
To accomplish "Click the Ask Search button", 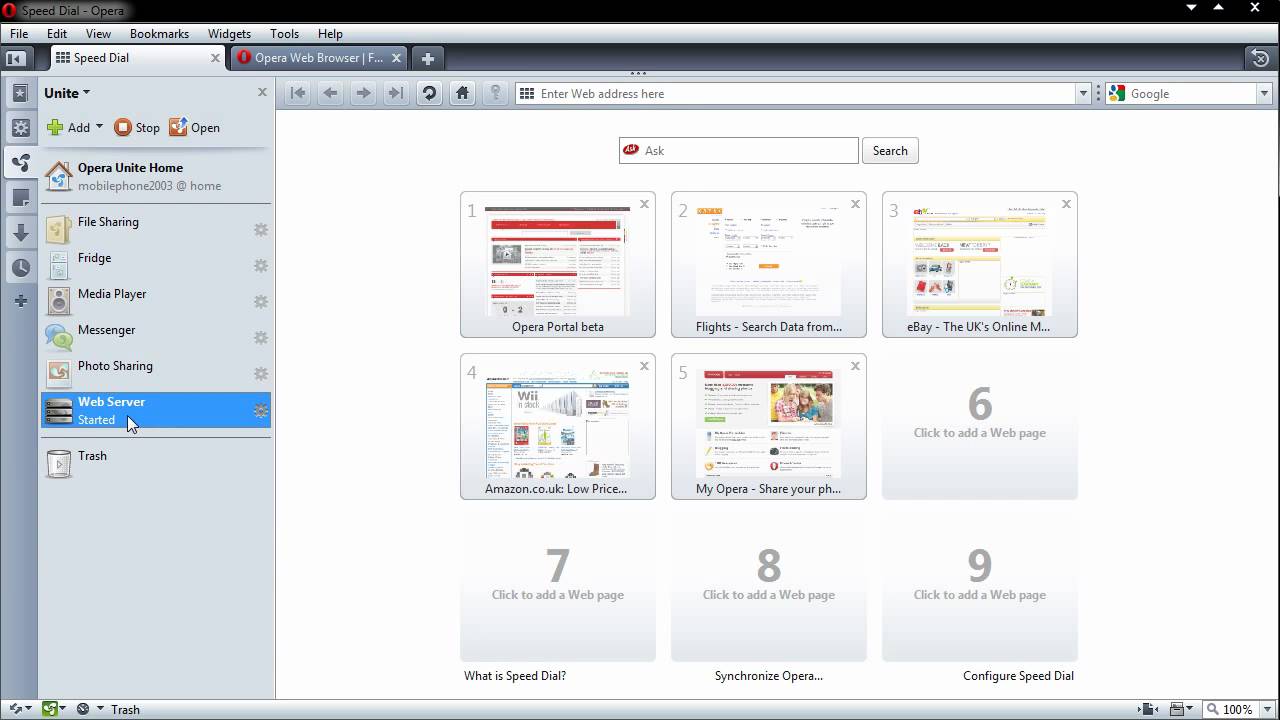I will [x=890, y=151].
